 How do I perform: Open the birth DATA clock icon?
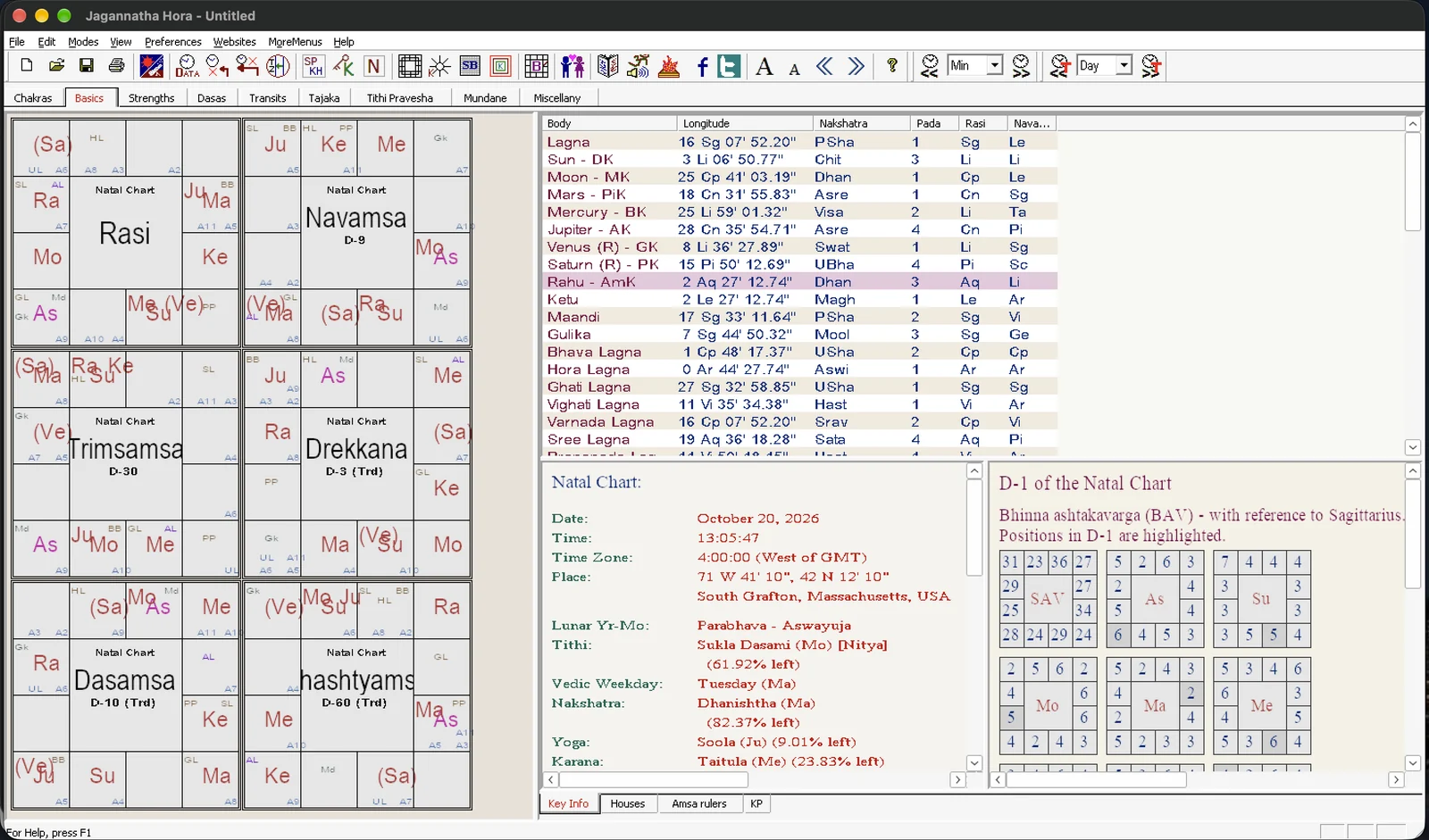187,65
